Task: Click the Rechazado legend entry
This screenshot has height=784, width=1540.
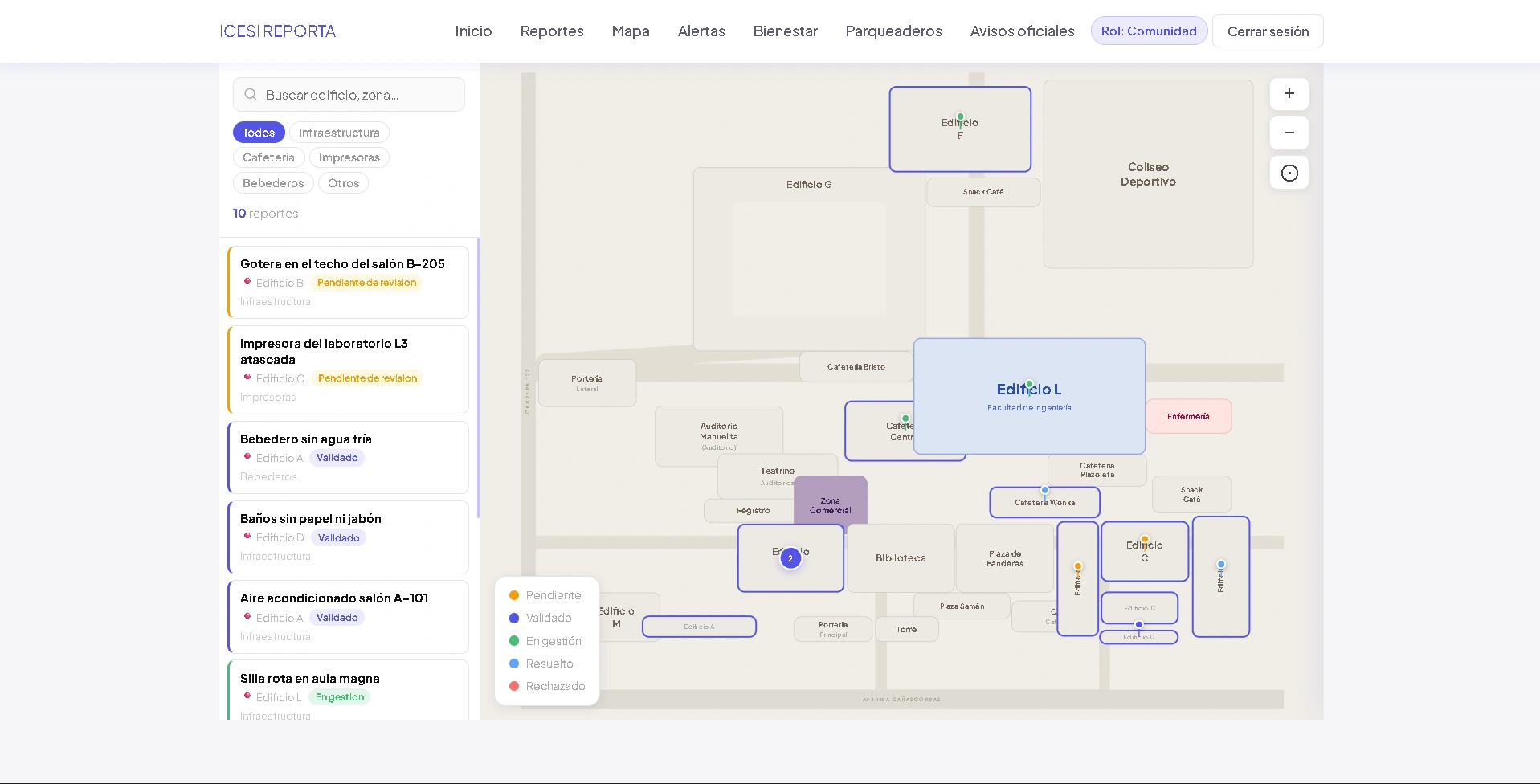Action: [547, 686]
